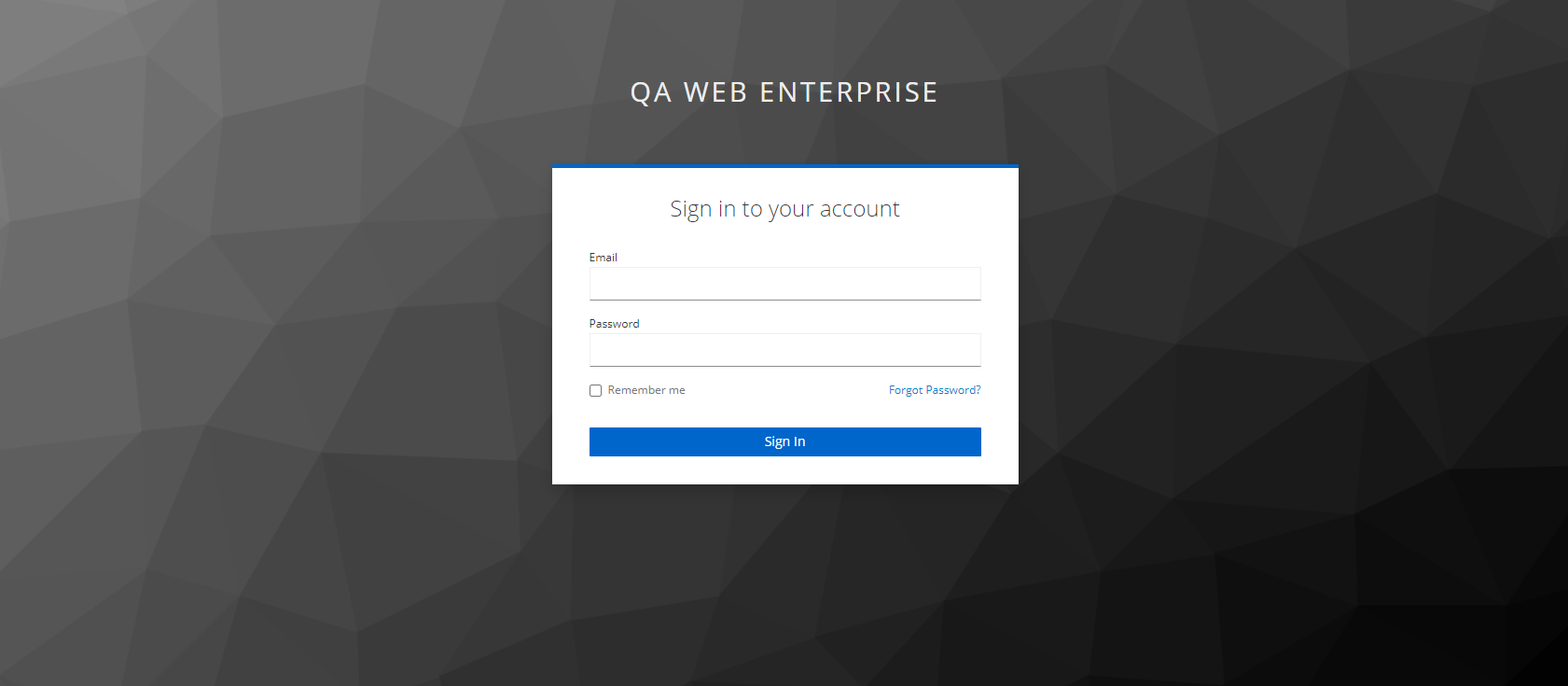This screenshot has width=1568, height=686.
Task: Click the blue bar atop the login card
Action: tap(784, 166)
